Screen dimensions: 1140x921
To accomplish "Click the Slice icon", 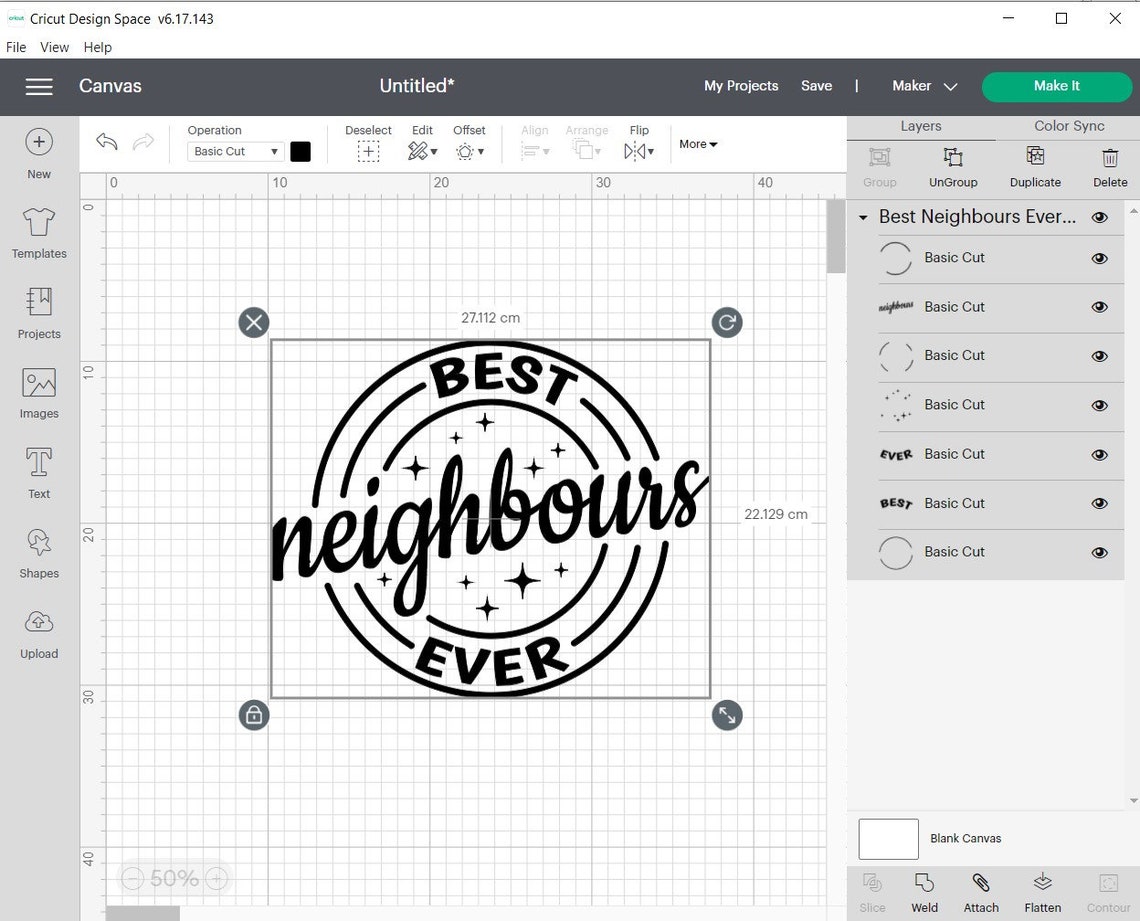I will pyautogui.click(x=872, y=889).
